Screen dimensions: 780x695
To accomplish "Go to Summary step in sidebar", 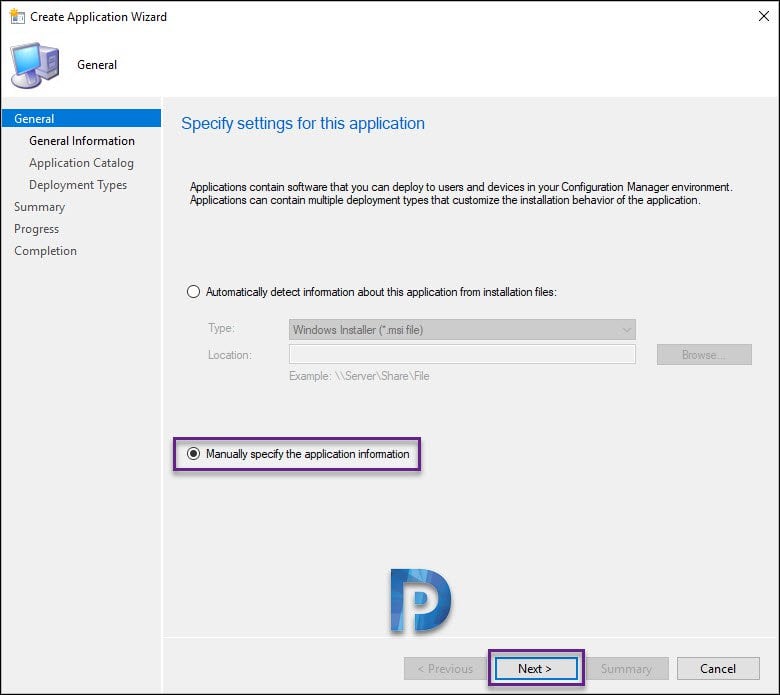I will [x=40, y=207].
